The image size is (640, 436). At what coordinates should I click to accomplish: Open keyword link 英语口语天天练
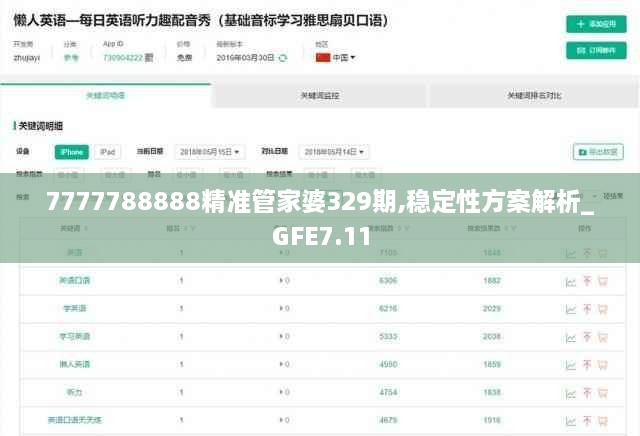(75, 420)
